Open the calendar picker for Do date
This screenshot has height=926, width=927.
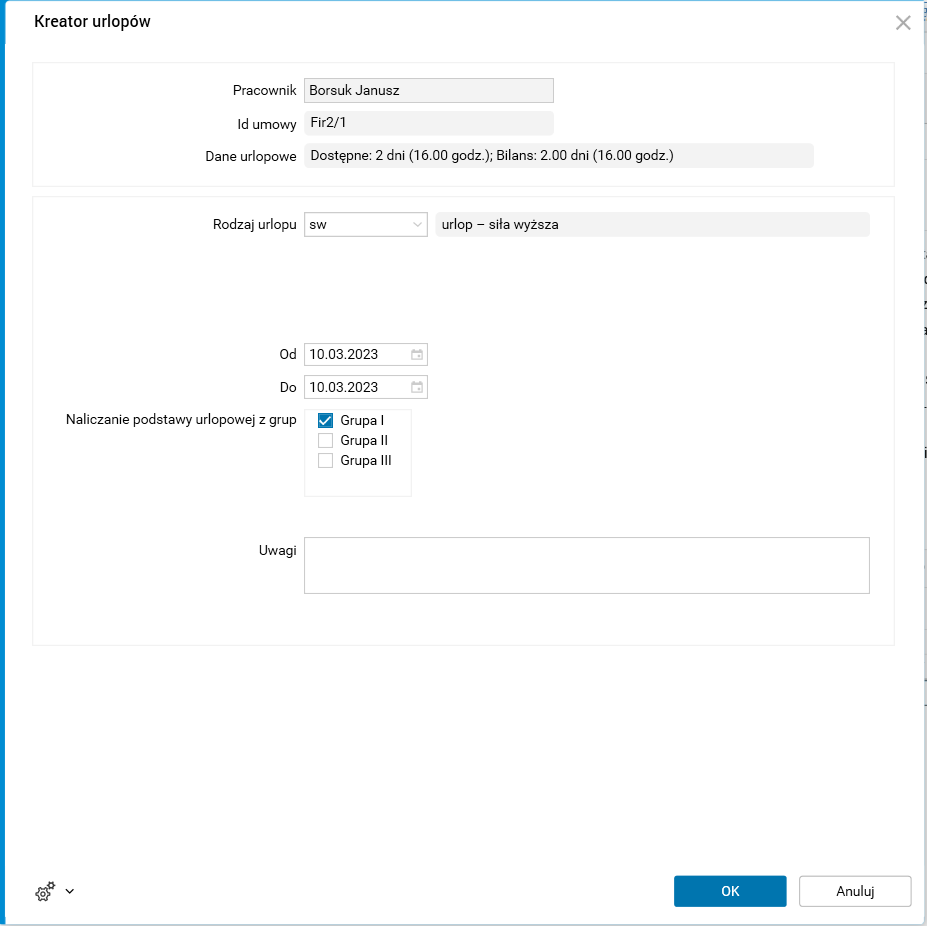417,387
